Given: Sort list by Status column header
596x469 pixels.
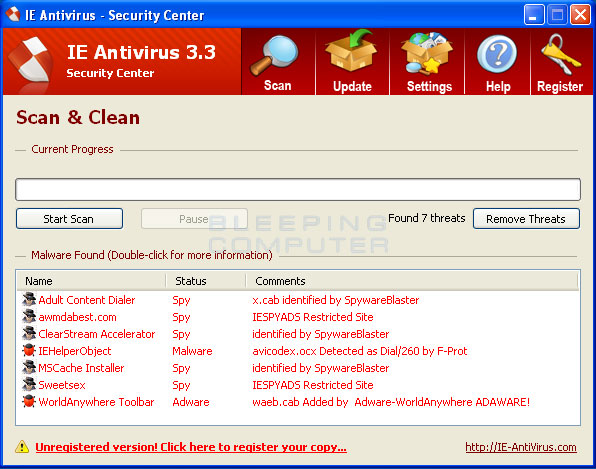Looking at the screenshot, I should (206, 281).
